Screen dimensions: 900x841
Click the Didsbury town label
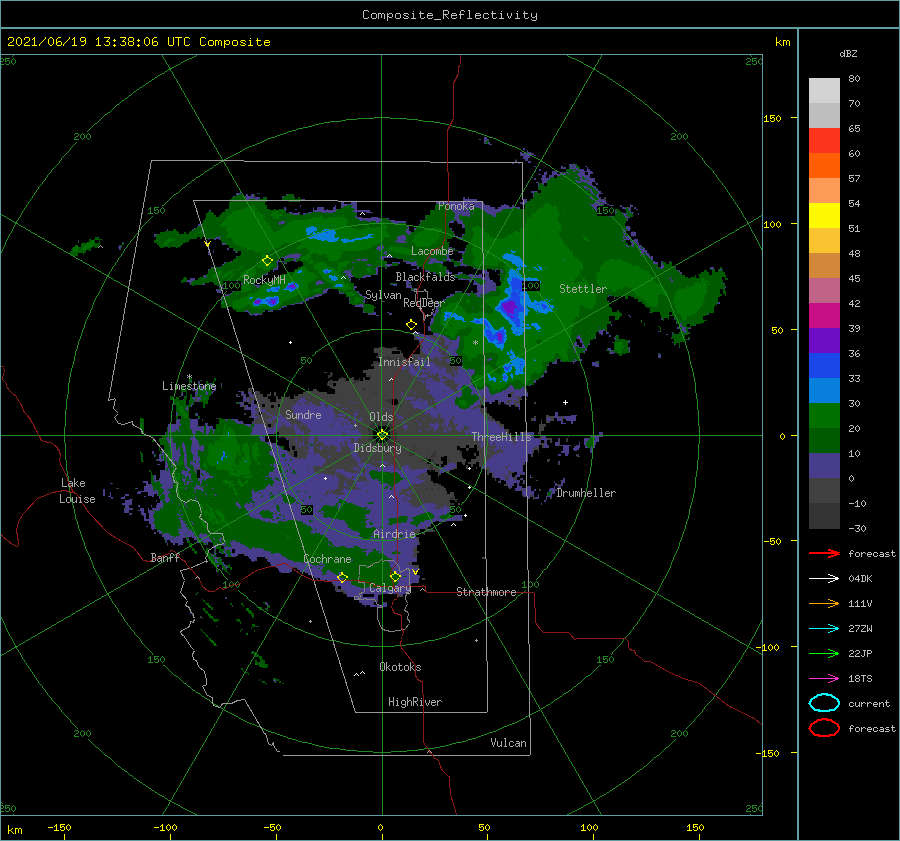tap(378, 448)
